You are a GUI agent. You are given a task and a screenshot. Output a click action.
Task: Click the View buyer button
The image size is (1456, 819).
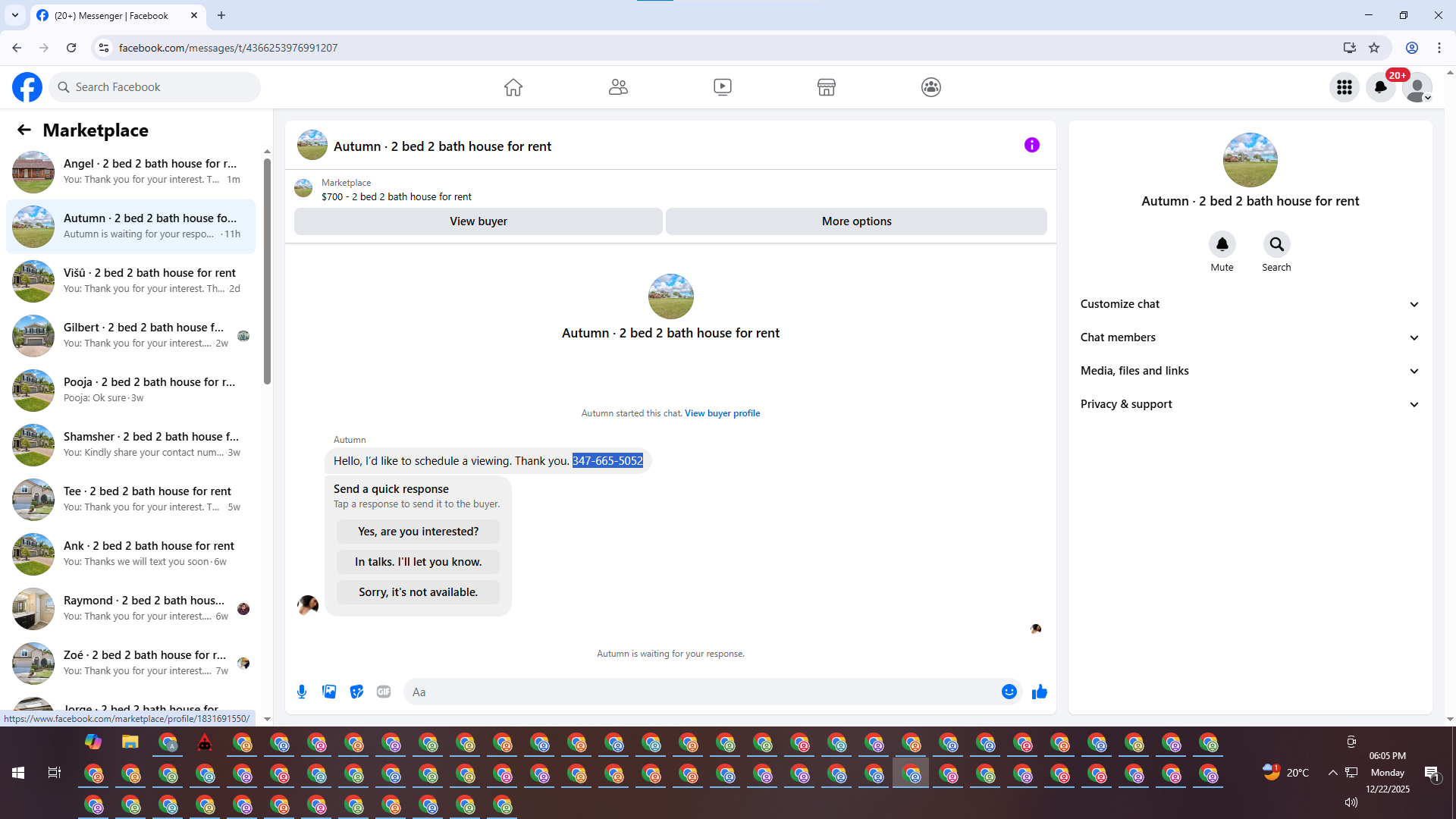click(478, 221)
